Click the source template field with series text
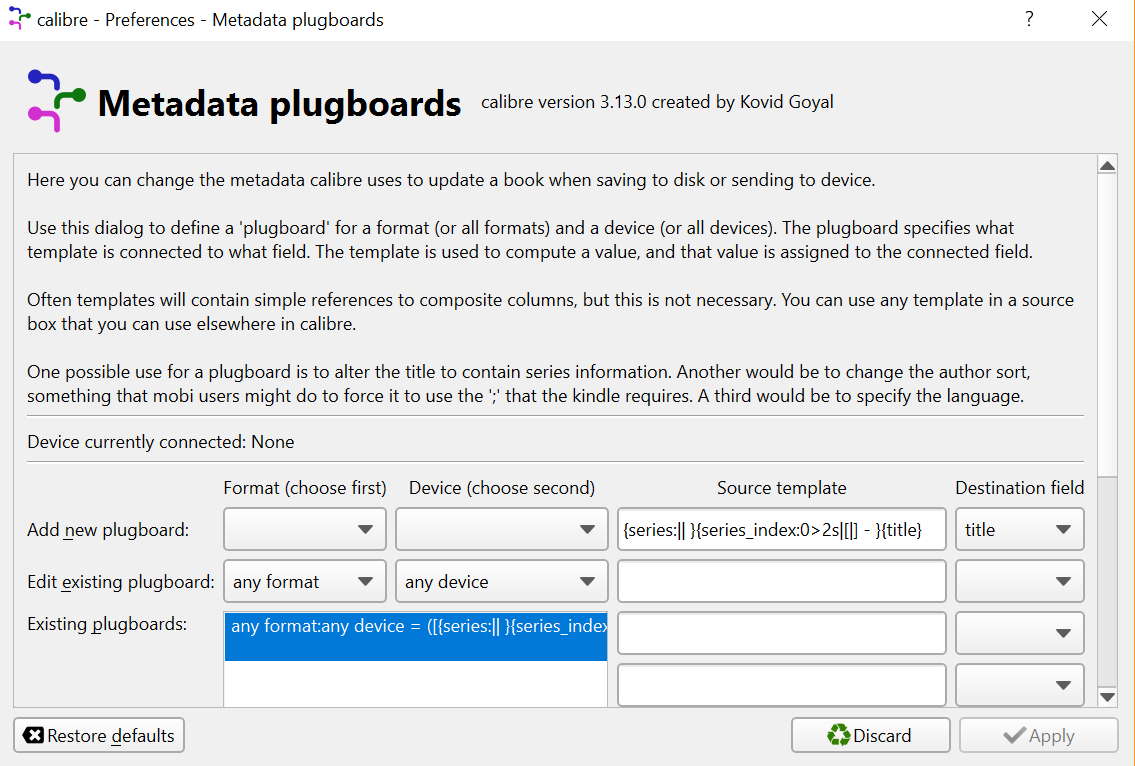The image size is (1135, 766). (x=781, y=530)
